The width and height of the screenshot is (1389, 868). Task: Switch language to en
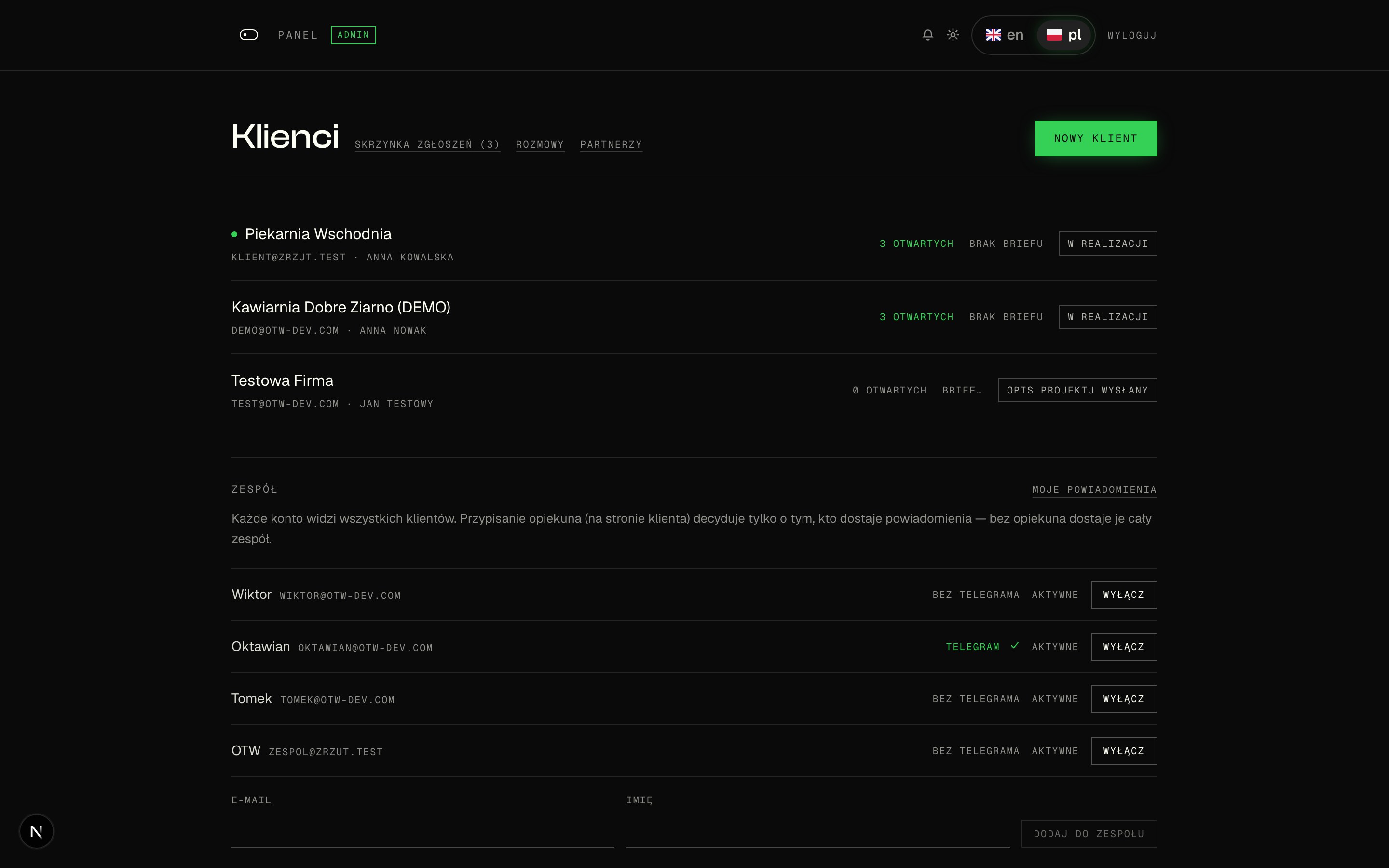click(x=1005, y=35)
